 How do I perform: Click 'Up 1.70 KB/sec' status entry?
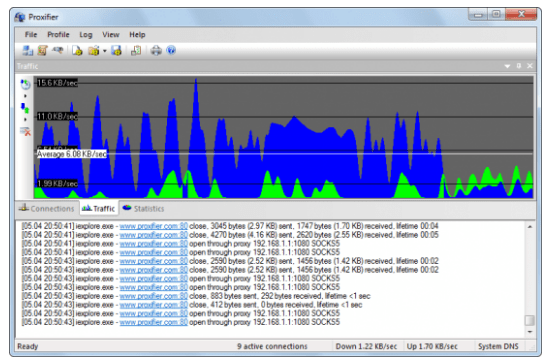(x=432, y=346)
